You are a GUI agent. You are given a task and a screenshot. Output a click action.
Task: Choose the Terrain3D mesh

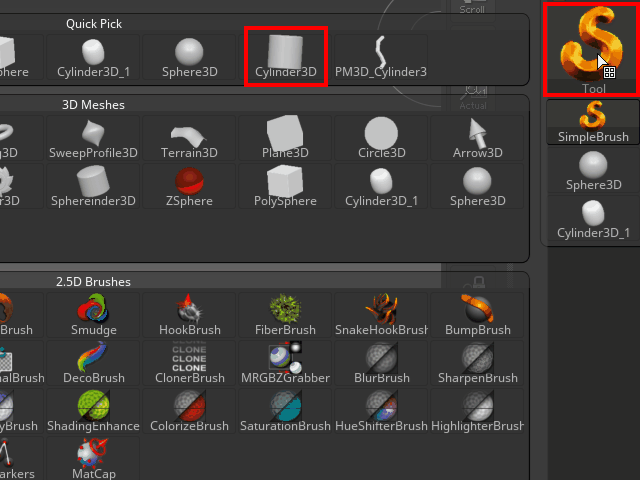pos(189,138)
